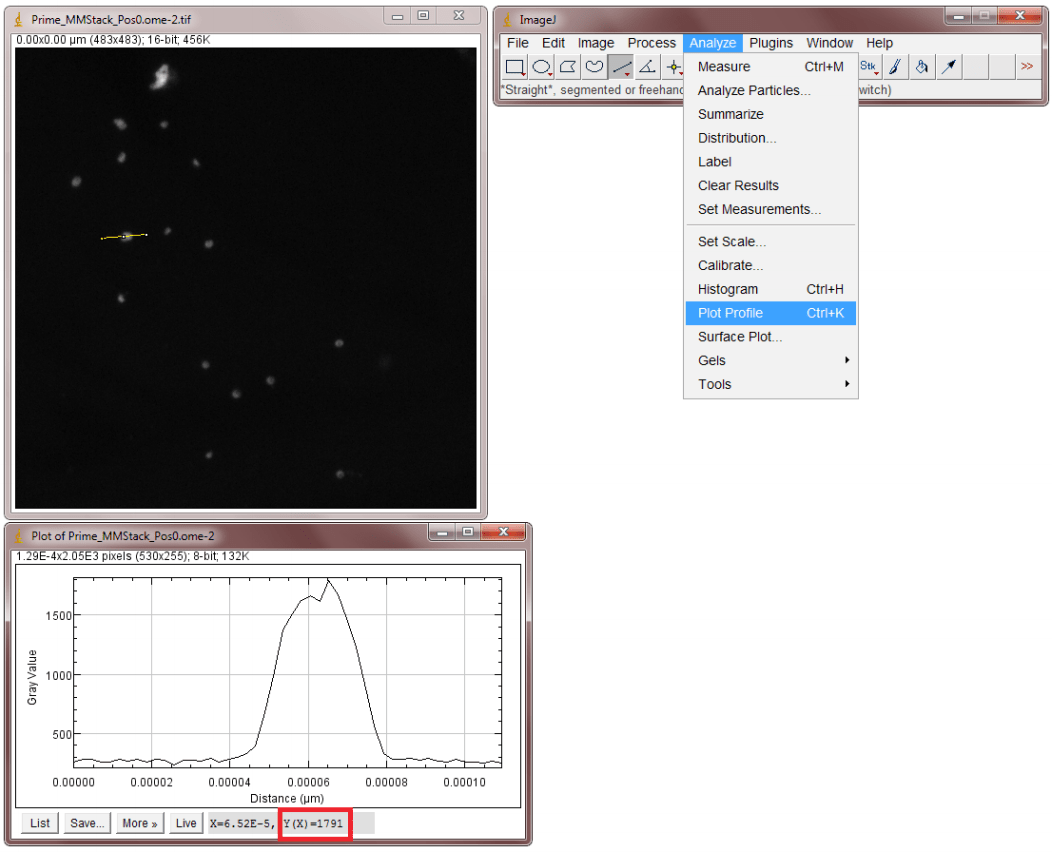Click the profile curve peak in plot

[x=328, y=580]
